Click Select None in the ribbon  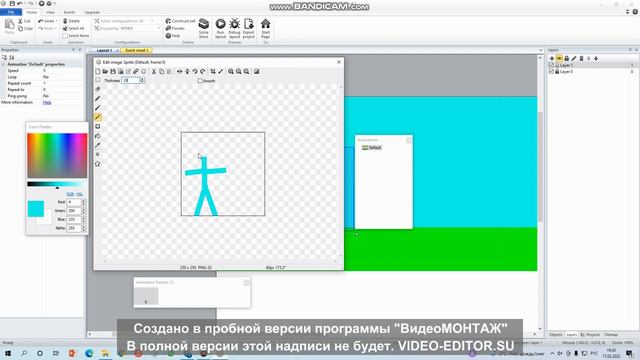(76, 36)
